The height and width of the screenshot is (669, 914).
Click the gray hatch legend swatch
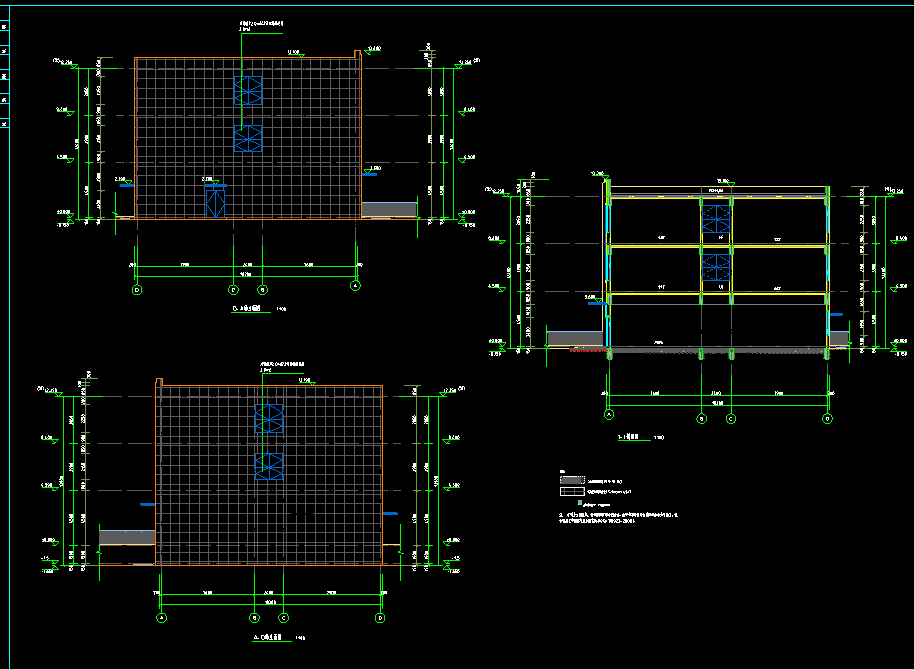click(x=571, y=482)
